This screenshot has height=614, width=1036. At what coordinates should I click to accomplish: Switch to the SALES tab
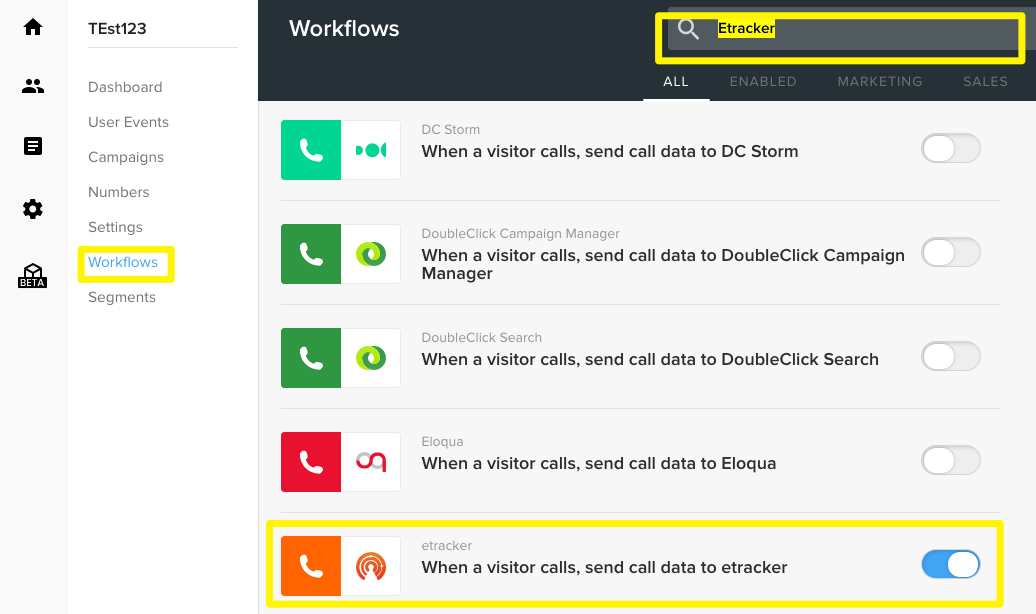(x=985, y=82)
